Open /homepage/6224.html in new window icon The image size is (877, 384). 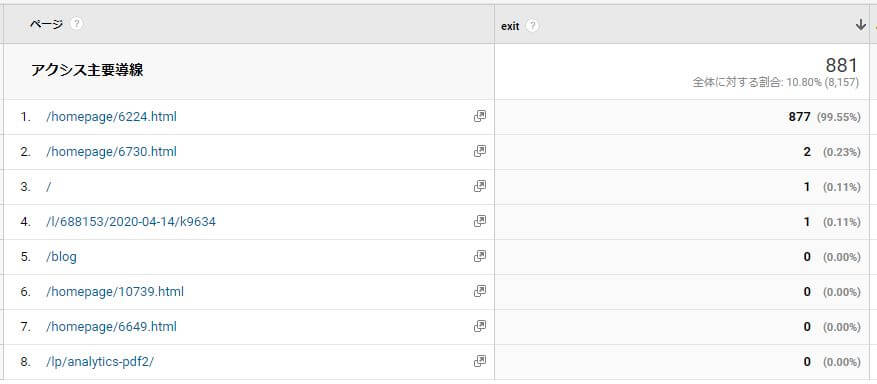pos(479,116)
